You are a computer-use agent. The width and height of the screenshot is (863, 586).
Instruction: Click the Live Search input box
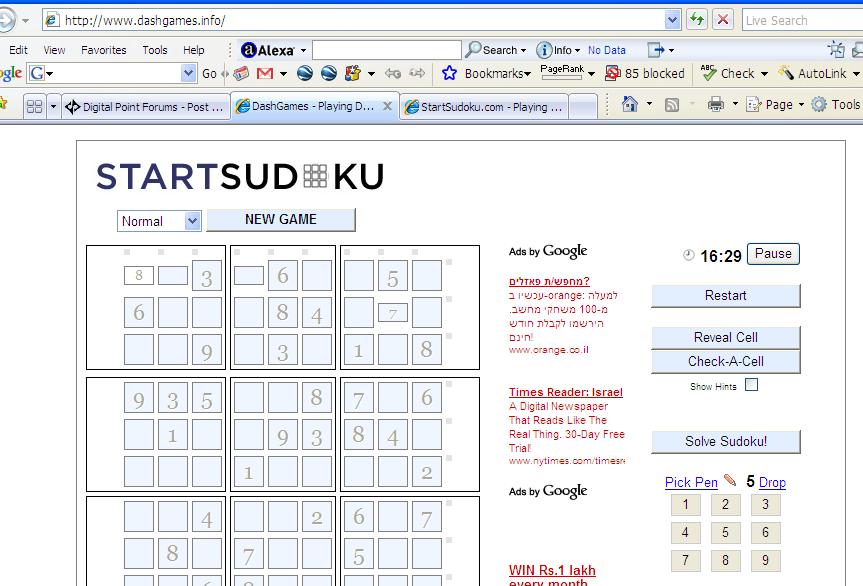[802, 20]
